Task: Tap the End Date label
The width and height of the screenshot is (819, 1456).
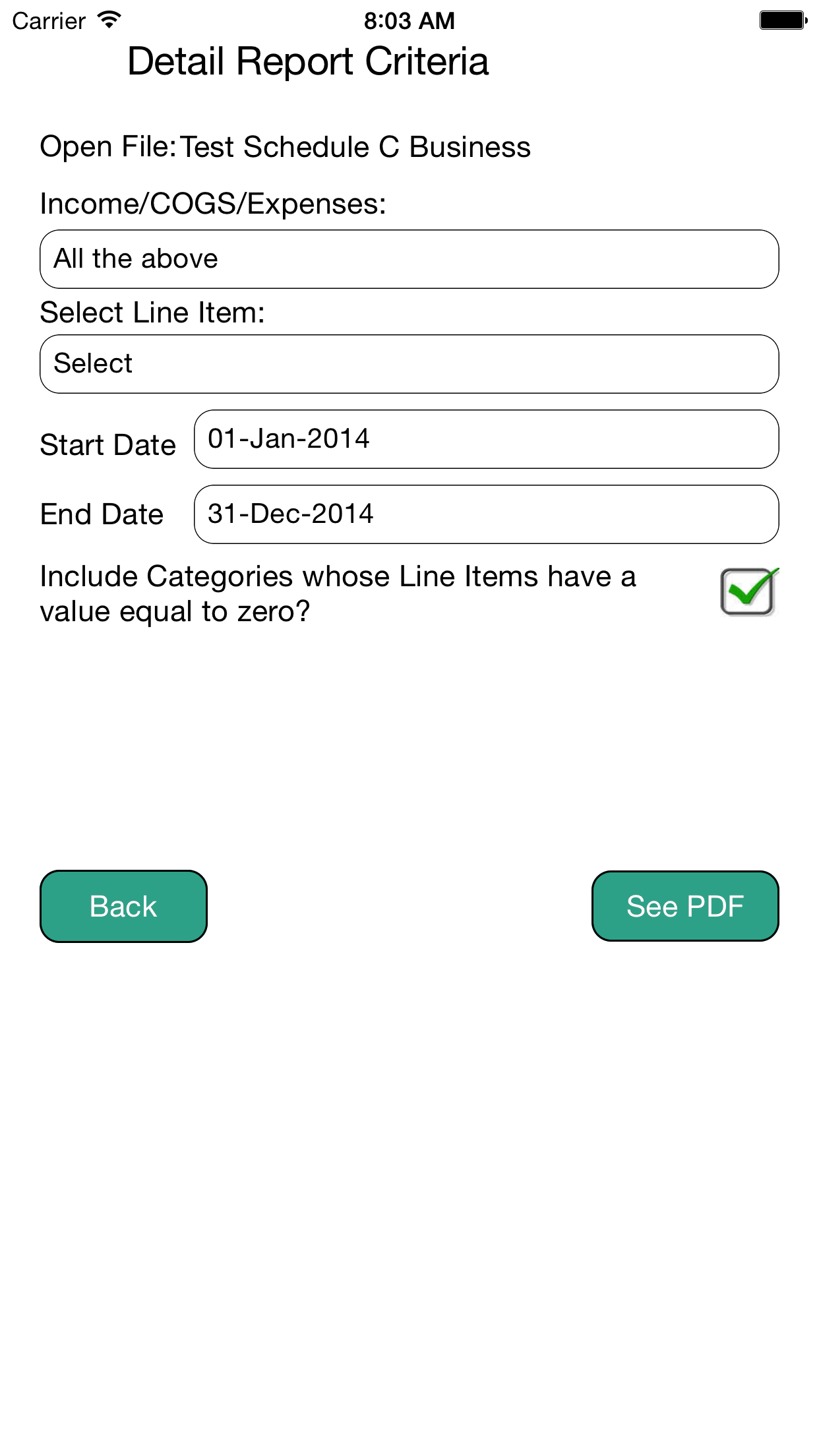Action: 102,514
